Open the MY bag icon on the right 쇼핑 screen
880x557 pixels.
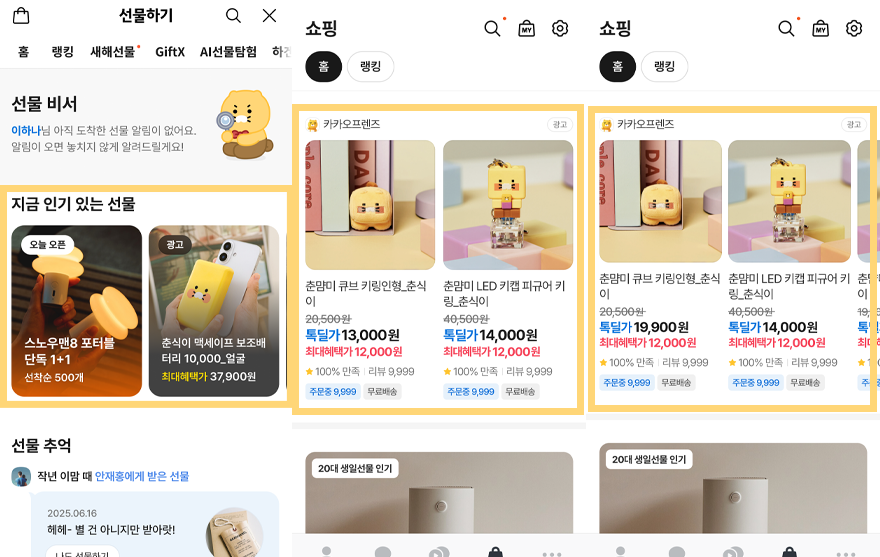point(821,28)
